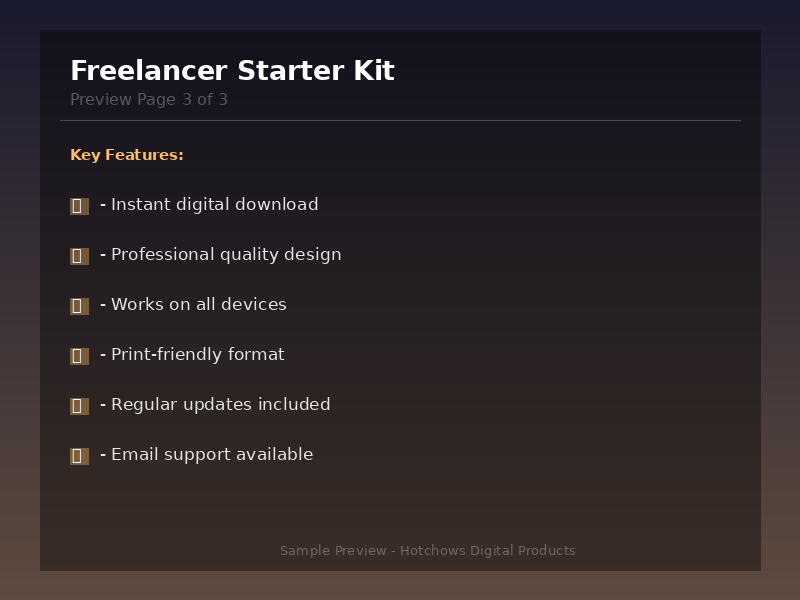
Task: Select the icon beside Regular updates included
Action: click(79, 406)
